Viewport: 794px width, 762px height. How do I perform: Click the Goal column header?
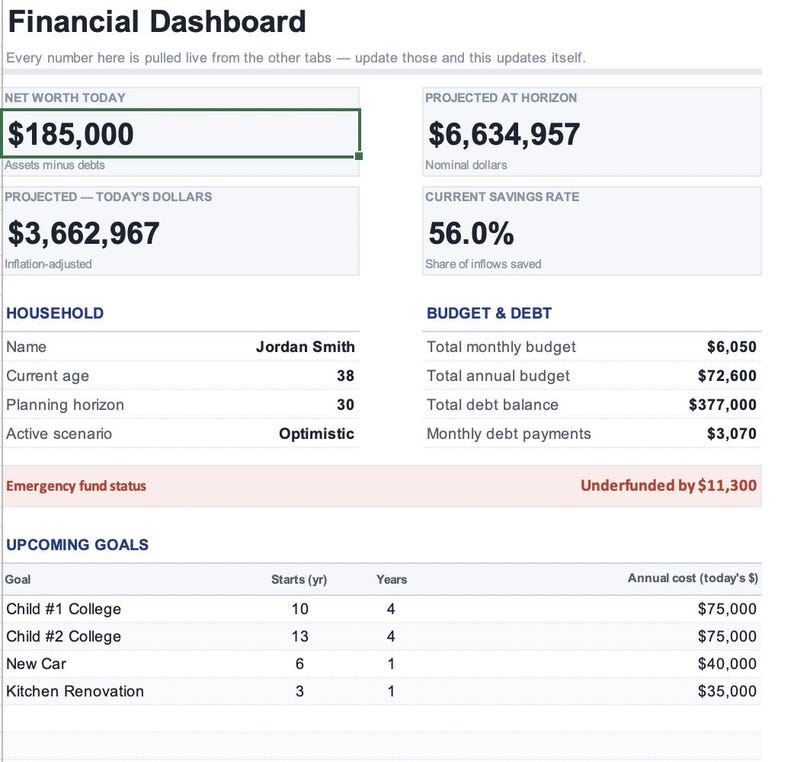click(18, 579)
